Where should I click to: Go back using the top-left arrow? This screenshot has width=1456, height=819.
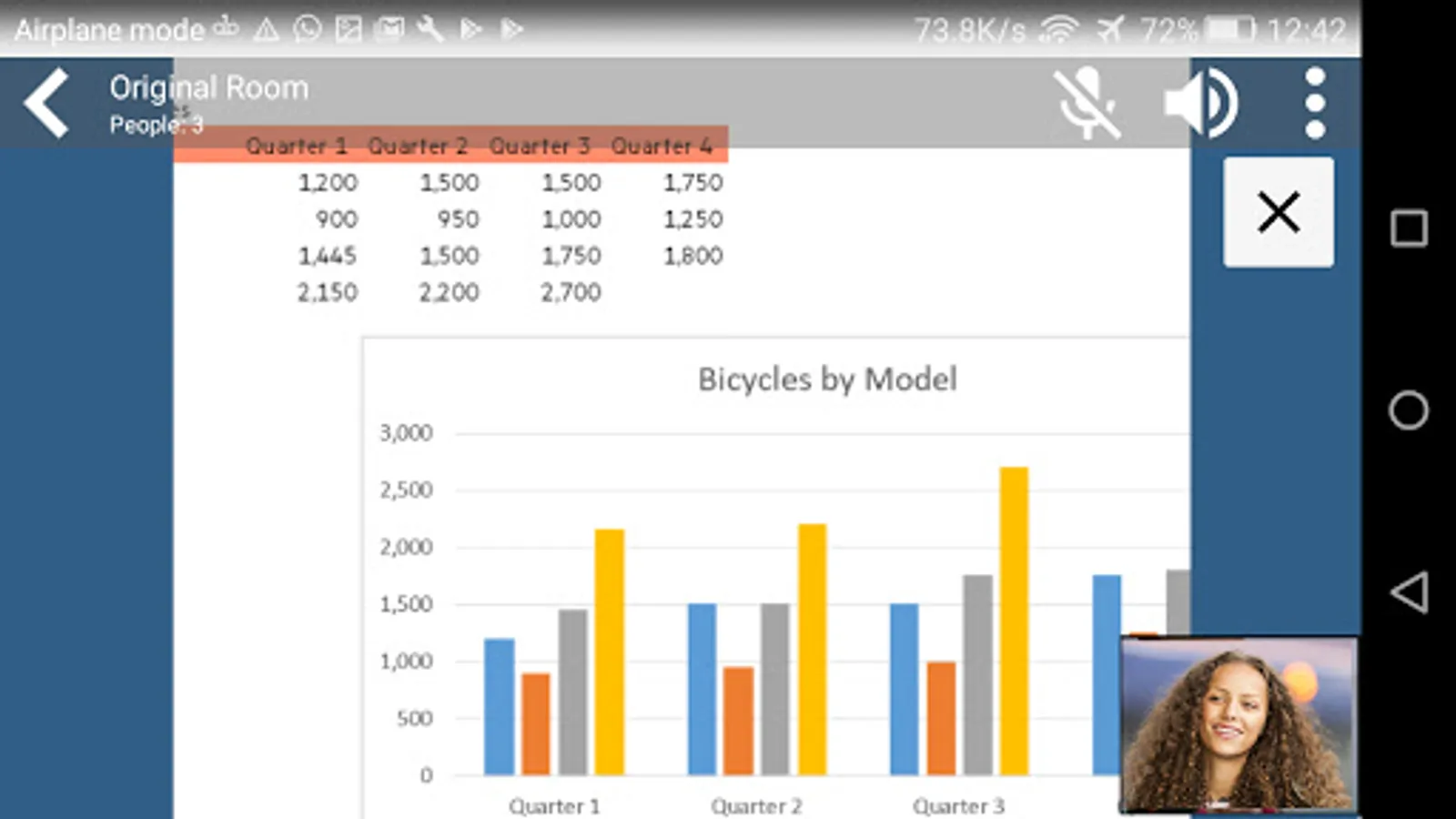point(47,104)
